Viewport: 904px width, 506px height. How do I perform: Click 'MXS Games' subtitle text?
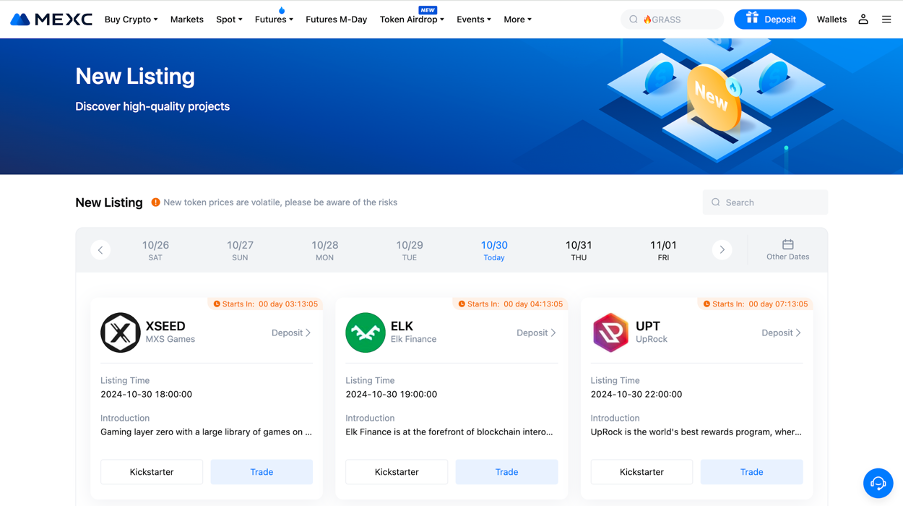coord(170,339)
